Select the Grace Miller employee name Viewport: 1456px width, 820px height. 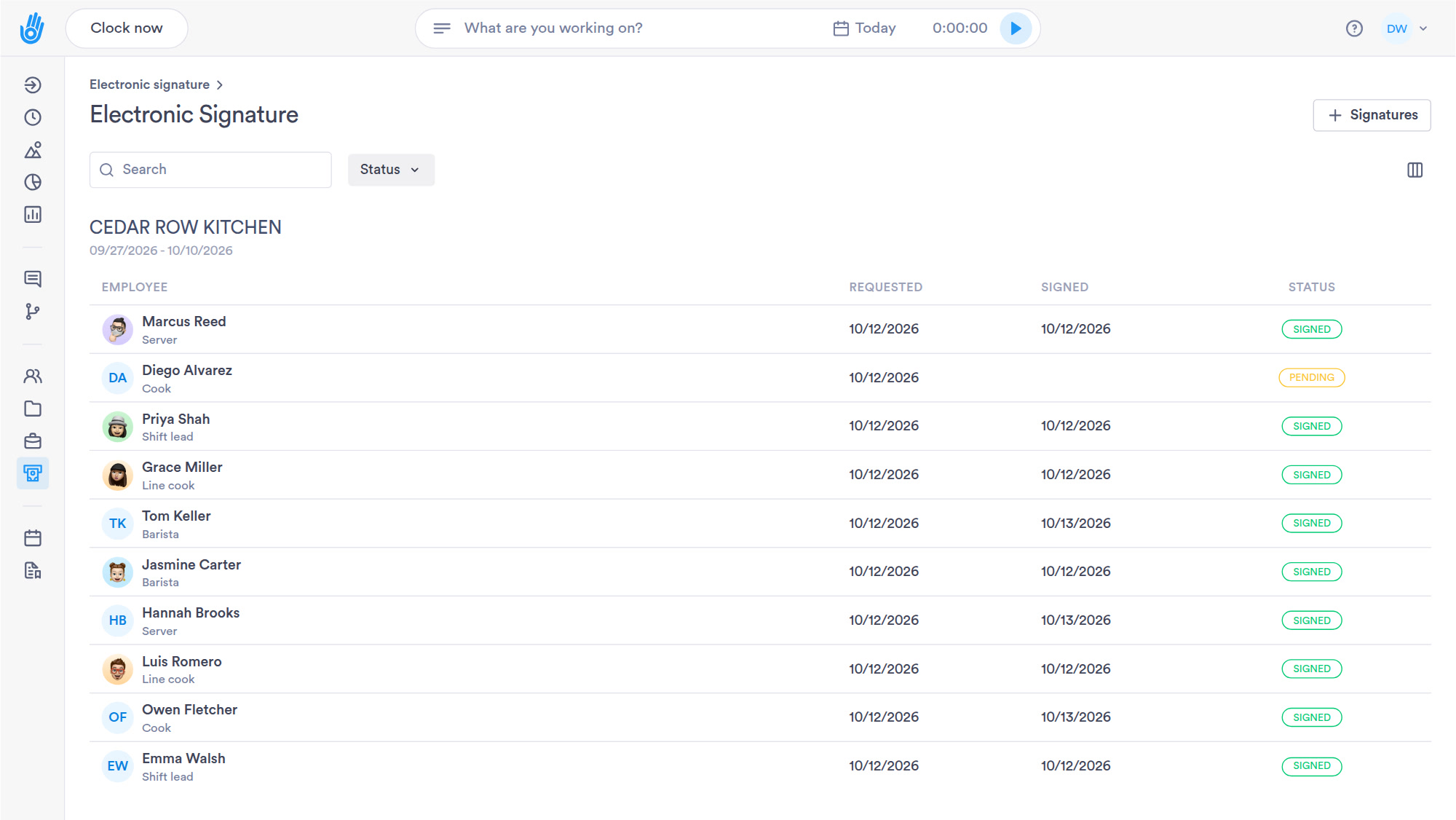click(182, 467)
